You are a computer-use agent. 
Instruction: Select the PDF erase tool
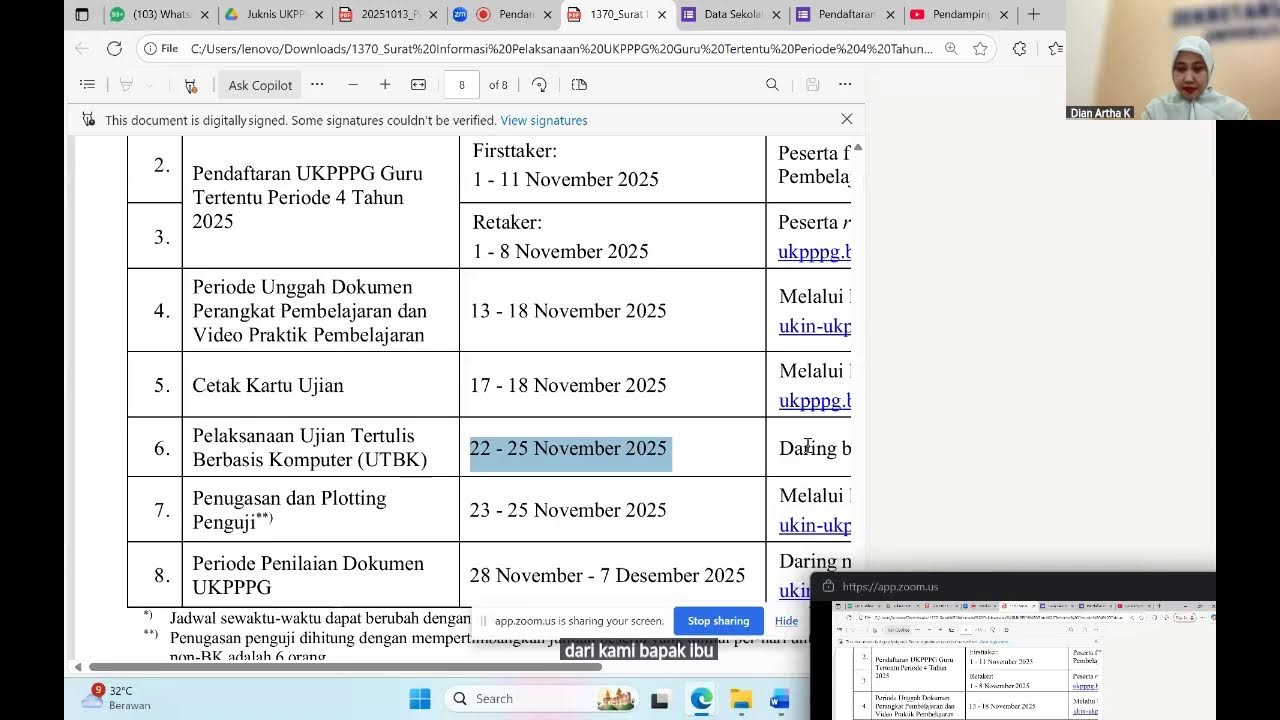click(191, 85)
